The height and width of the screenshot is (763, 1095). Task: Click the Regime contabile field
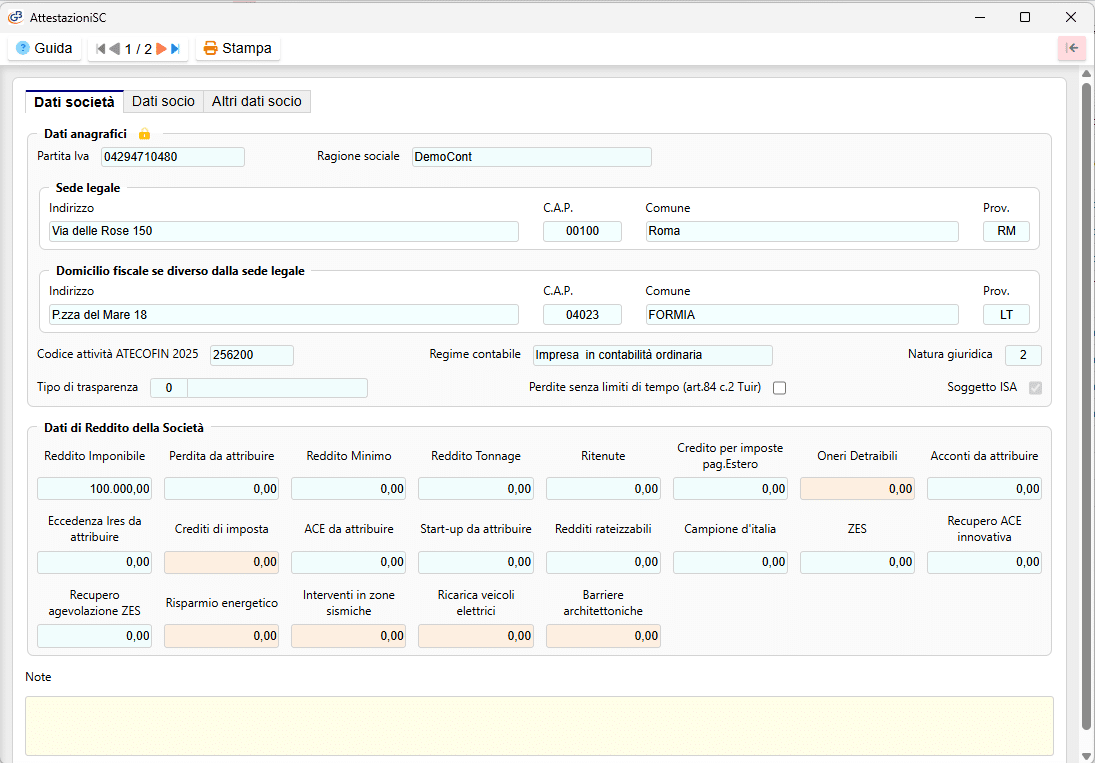[x=652, y=355]
